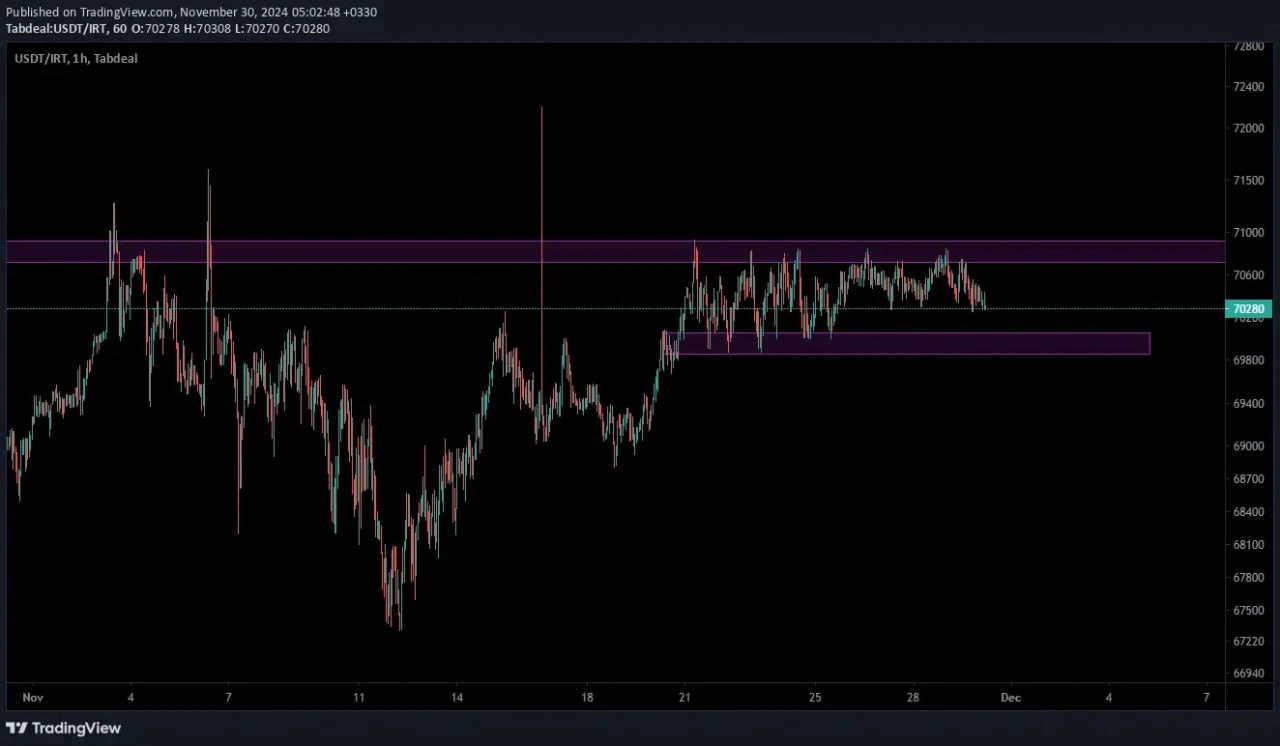This screenshot has width=1280, height=746.
Task: Click the 67500 price axis label
Action: tap(1250, 610)
